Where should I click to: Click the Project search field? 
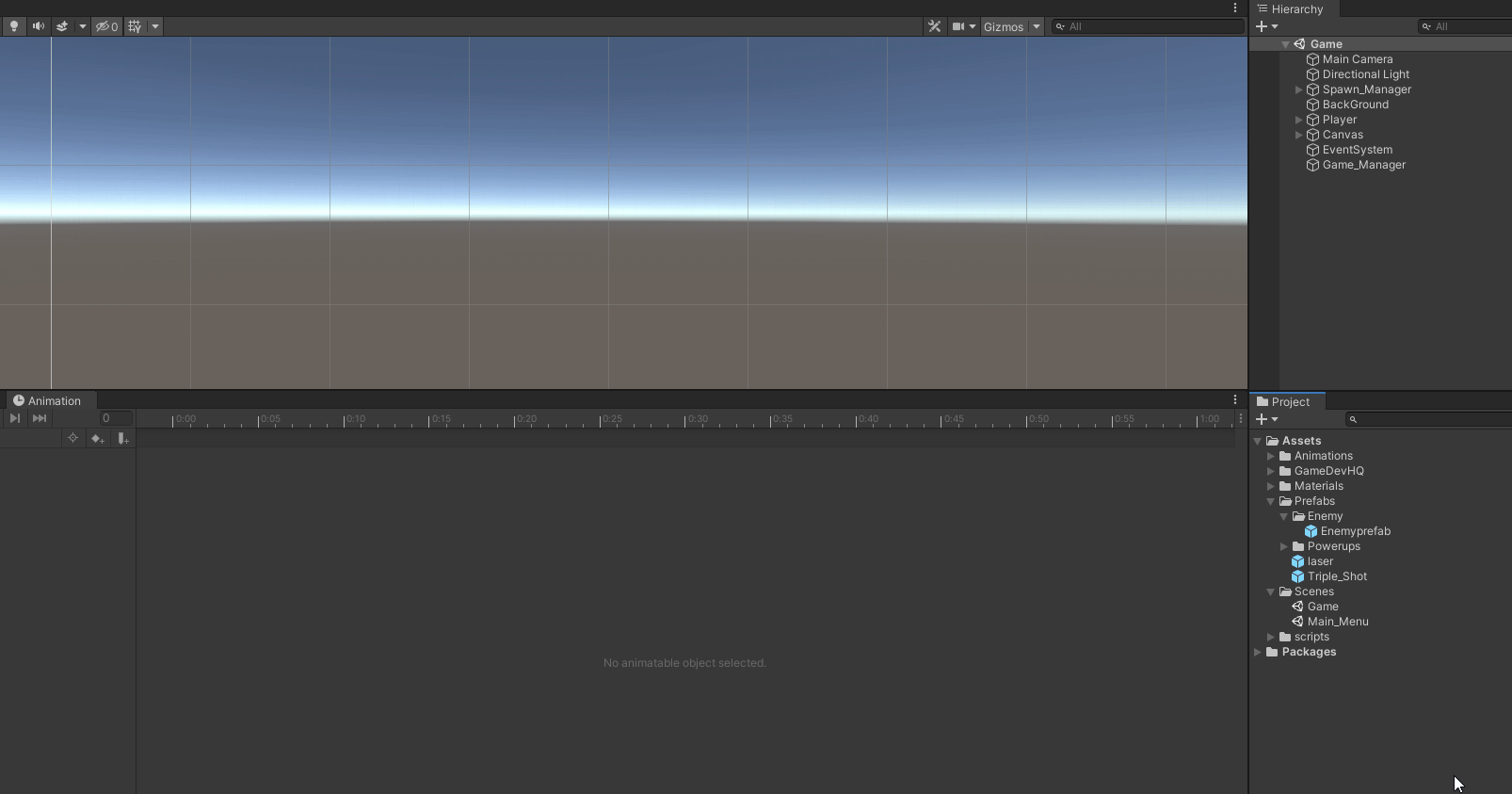[x=1428, y=419]
